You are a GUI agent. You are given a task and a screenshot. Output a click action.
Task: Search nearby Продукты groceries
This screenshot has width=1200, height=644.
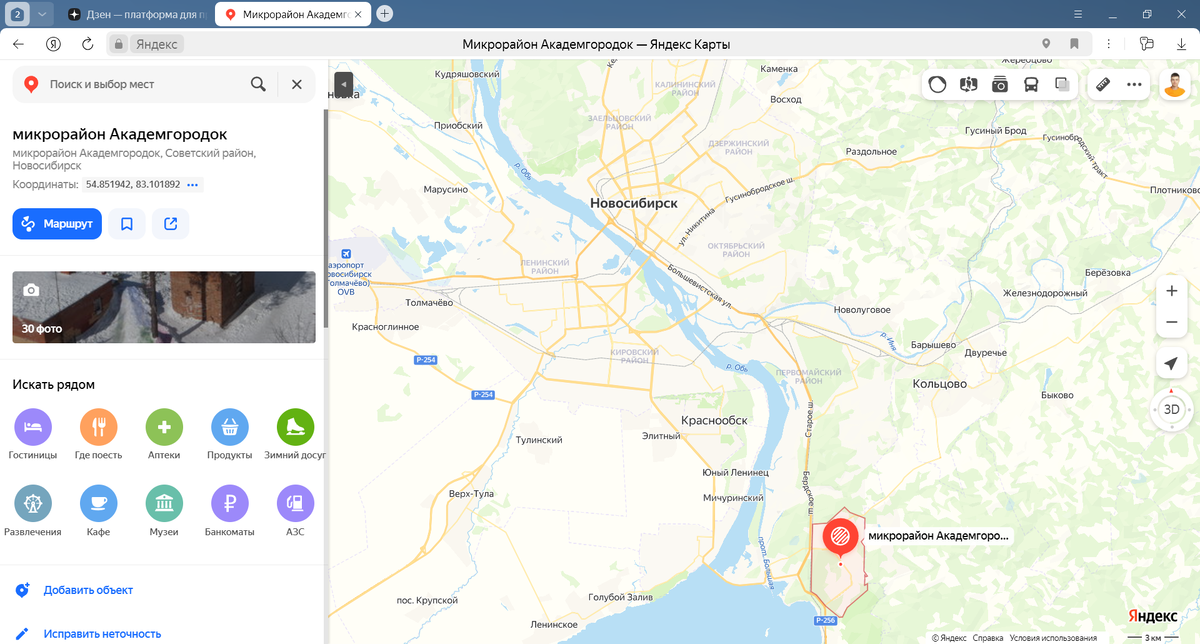(x=230, y=435)
